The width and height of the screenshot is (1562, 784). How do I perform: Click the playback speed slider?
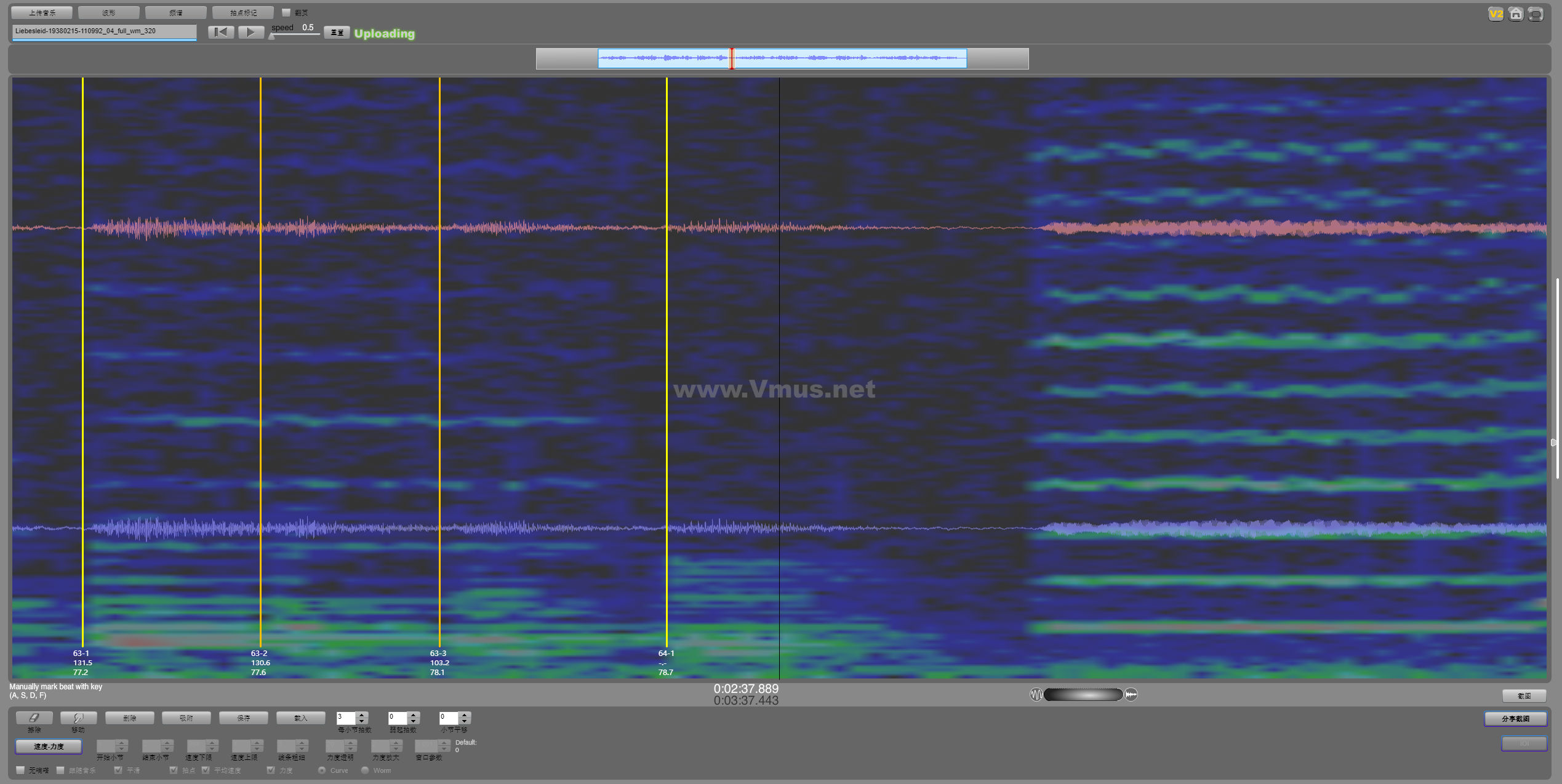click(x=295, y=35)
